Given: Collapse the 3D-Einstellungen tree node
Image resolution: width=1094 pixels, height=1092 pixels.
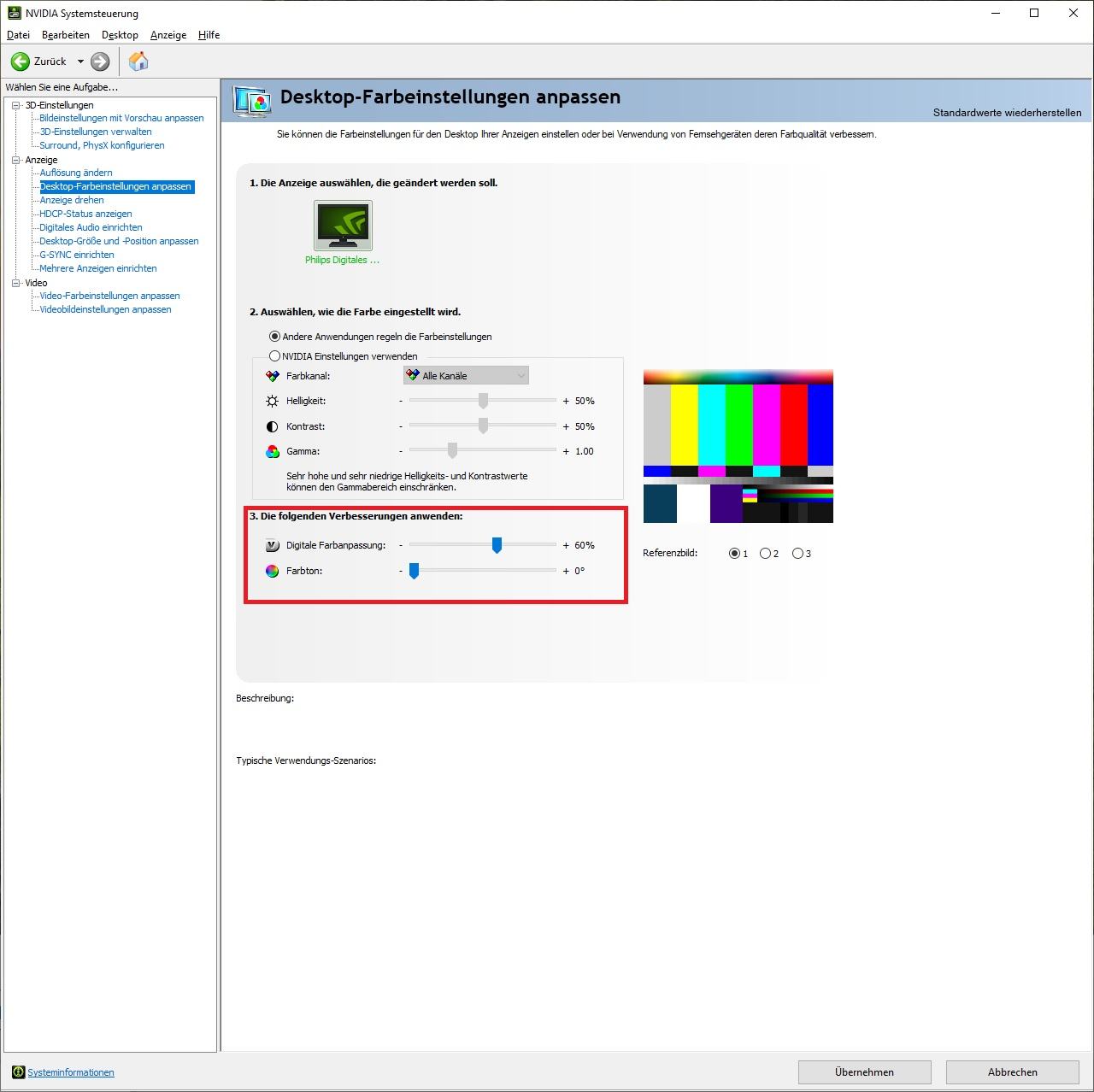Looking at the screenshot, I should pos(15,105).
